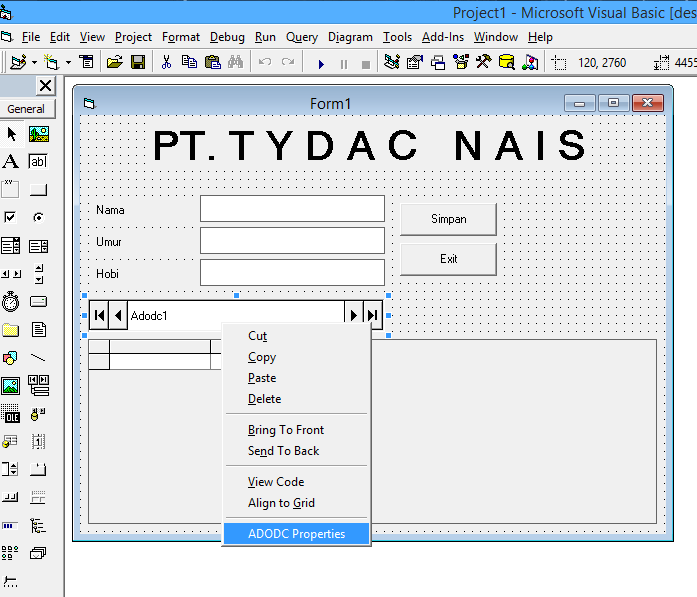The height and width of the screenshot is (597, 697).
Task: Click the Cut scissors toolbar icon
Action: [166, 62]
